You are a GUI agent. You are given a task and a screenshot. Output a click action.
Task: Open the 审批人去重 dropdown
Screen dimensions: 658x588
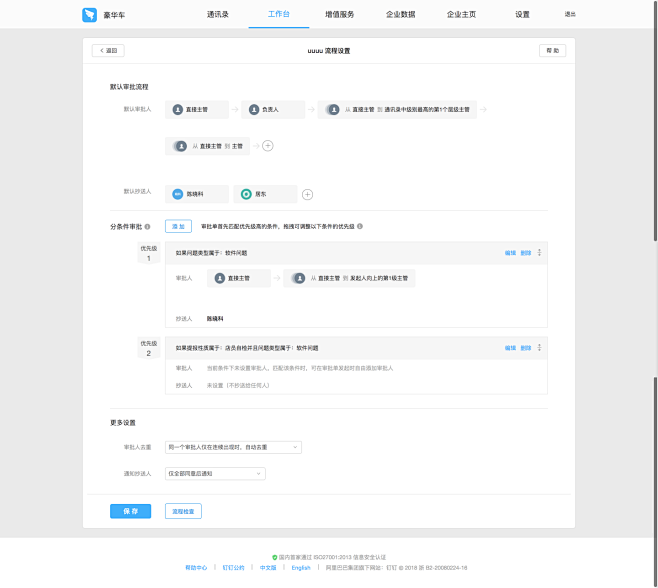(233, 447)
